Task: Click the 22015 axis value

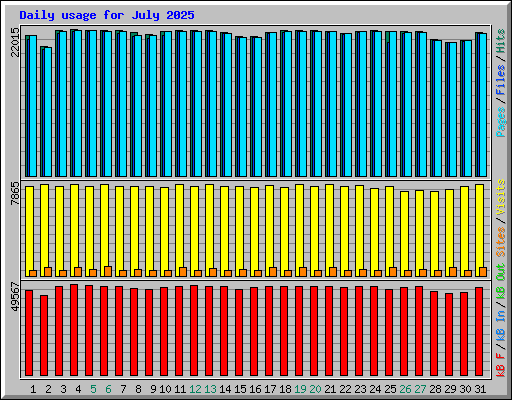Action: pyautogui.click(x=15, y=42)
